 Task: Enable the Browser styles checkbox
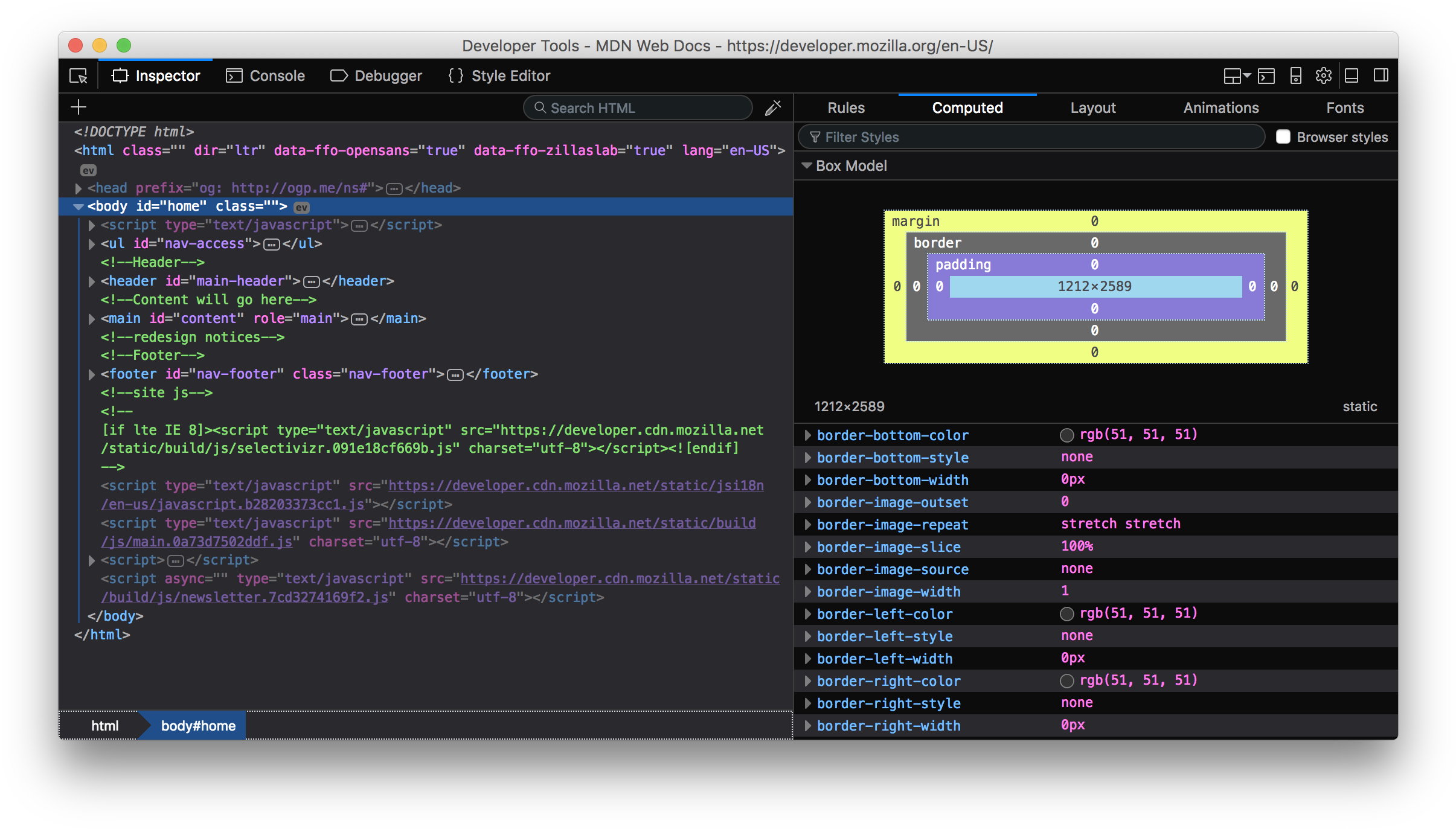(x=1283, y=137)
